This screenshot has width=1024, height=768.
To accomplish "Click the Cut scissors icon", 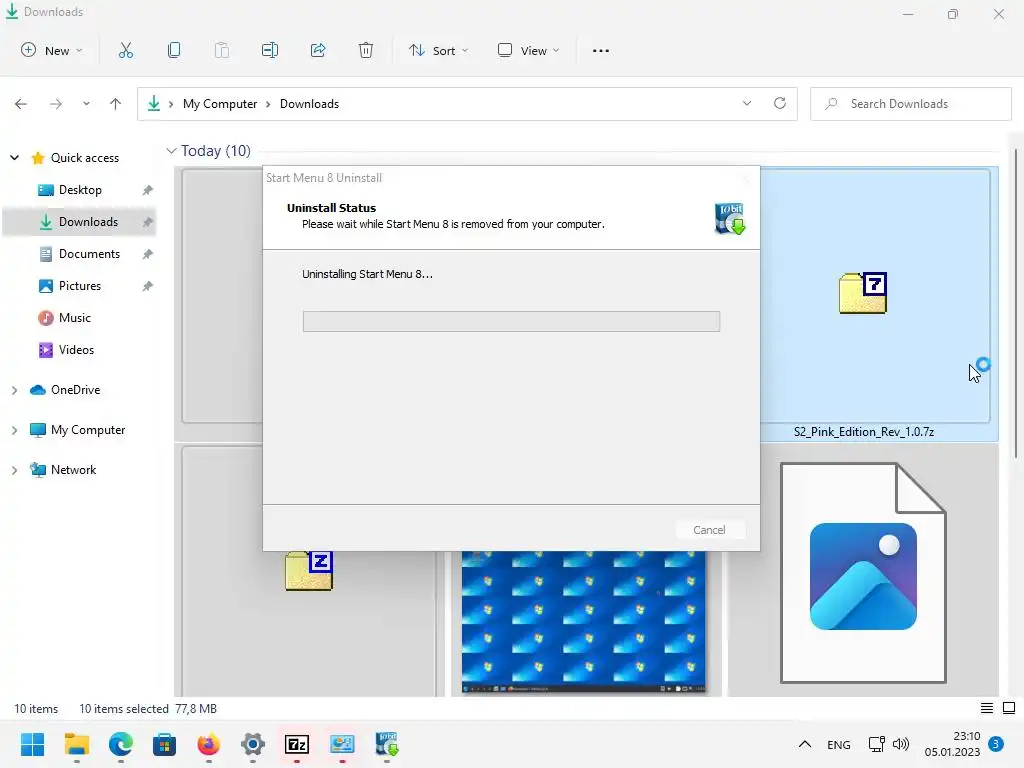I will click(x=125, y=50).
